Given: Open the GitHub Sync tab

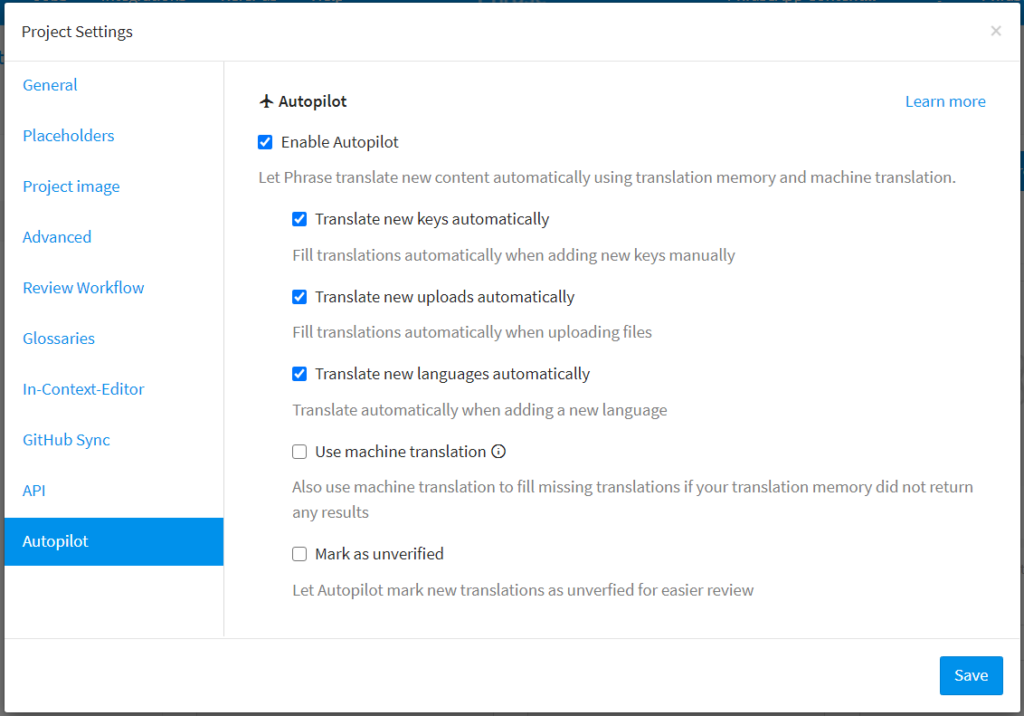Looking at the screenshot, I should tap(66, 440).
